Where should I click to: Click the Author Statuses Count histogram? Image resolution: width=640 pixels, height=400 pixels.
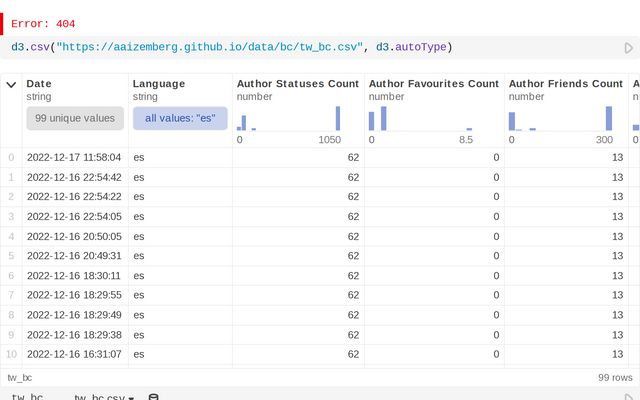289,118
